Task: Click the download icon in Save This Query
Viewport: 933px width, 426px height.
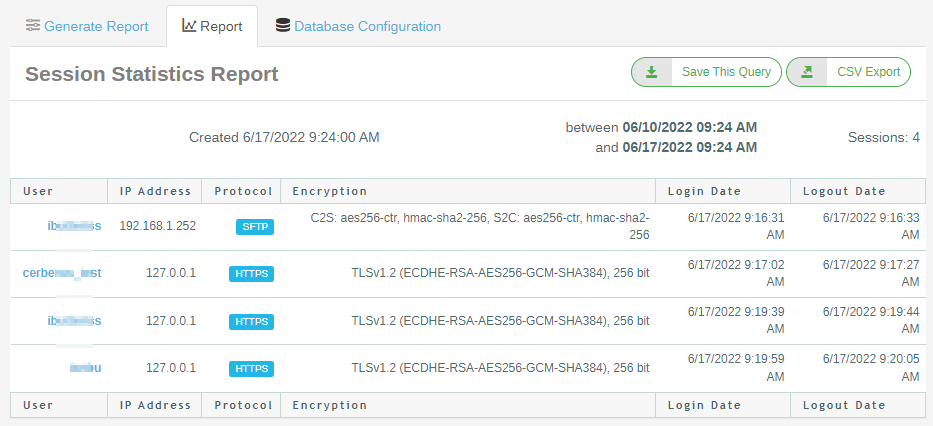Action: 652,72
